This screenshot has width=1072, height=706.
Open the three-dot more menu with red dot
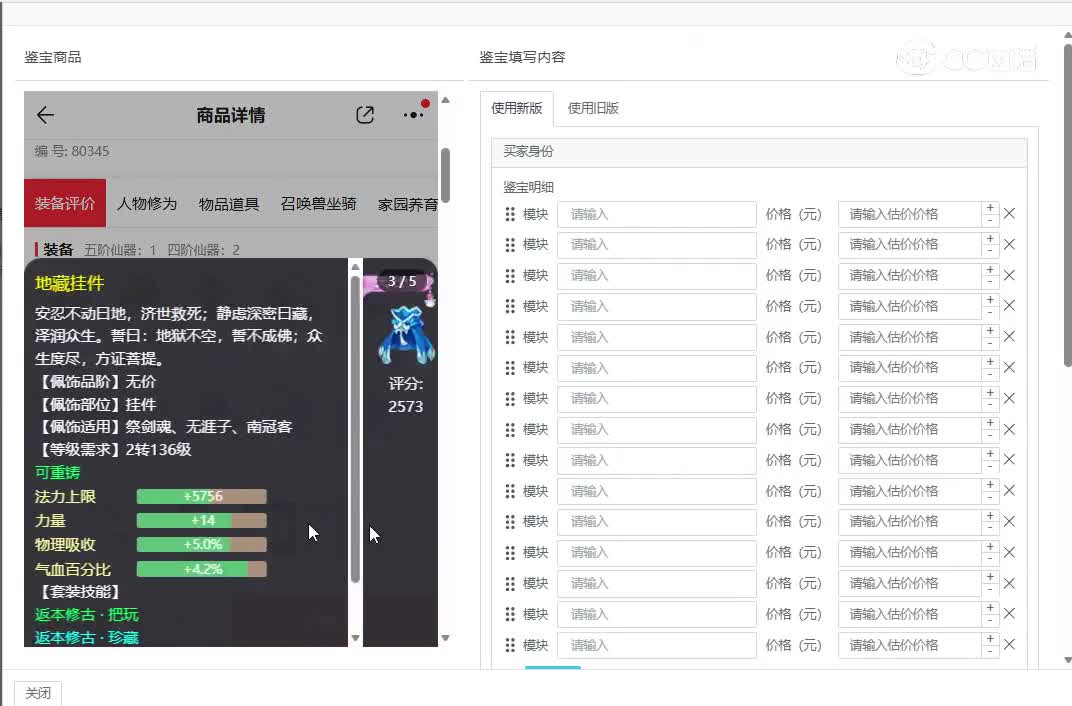click(x=414, y=114)
